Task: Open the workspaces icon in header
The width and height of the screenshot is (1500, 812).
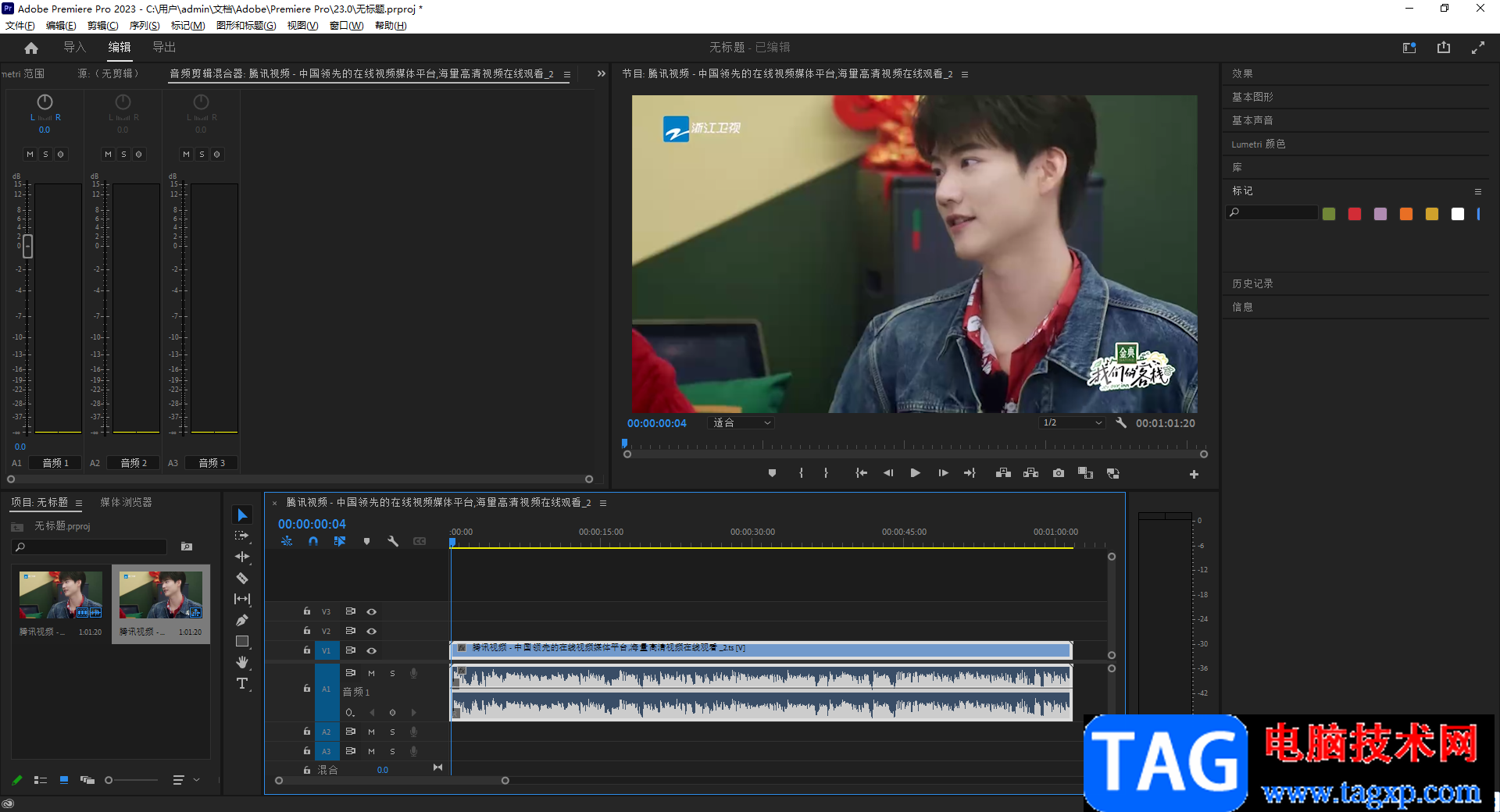Action: pos(1409,48)
